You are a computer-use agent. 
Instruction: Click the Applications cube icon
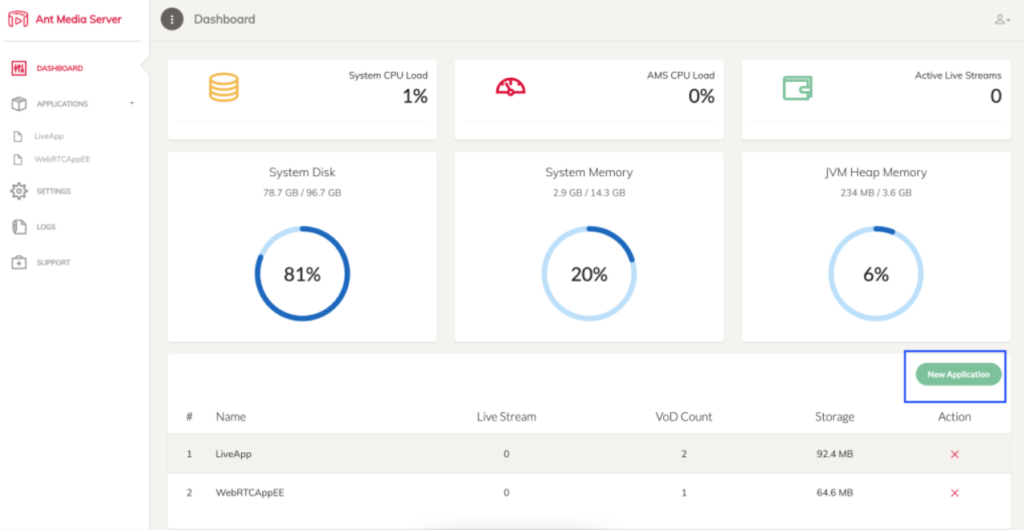pyautogui.click(x=18, y=104)
